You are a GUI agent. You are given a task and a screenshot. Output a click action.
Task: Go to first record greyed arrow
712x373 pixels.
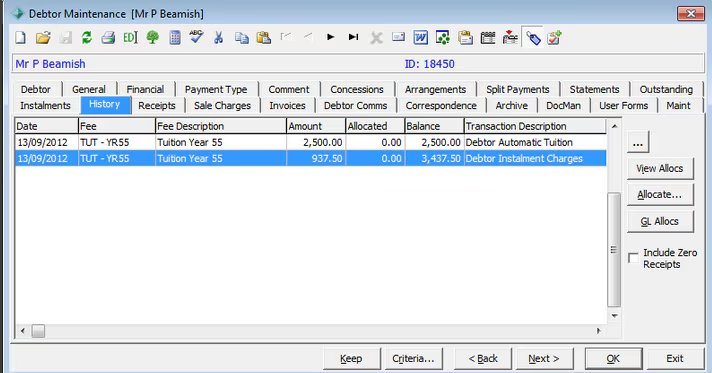pyautogui.click(x=286, y=37)
